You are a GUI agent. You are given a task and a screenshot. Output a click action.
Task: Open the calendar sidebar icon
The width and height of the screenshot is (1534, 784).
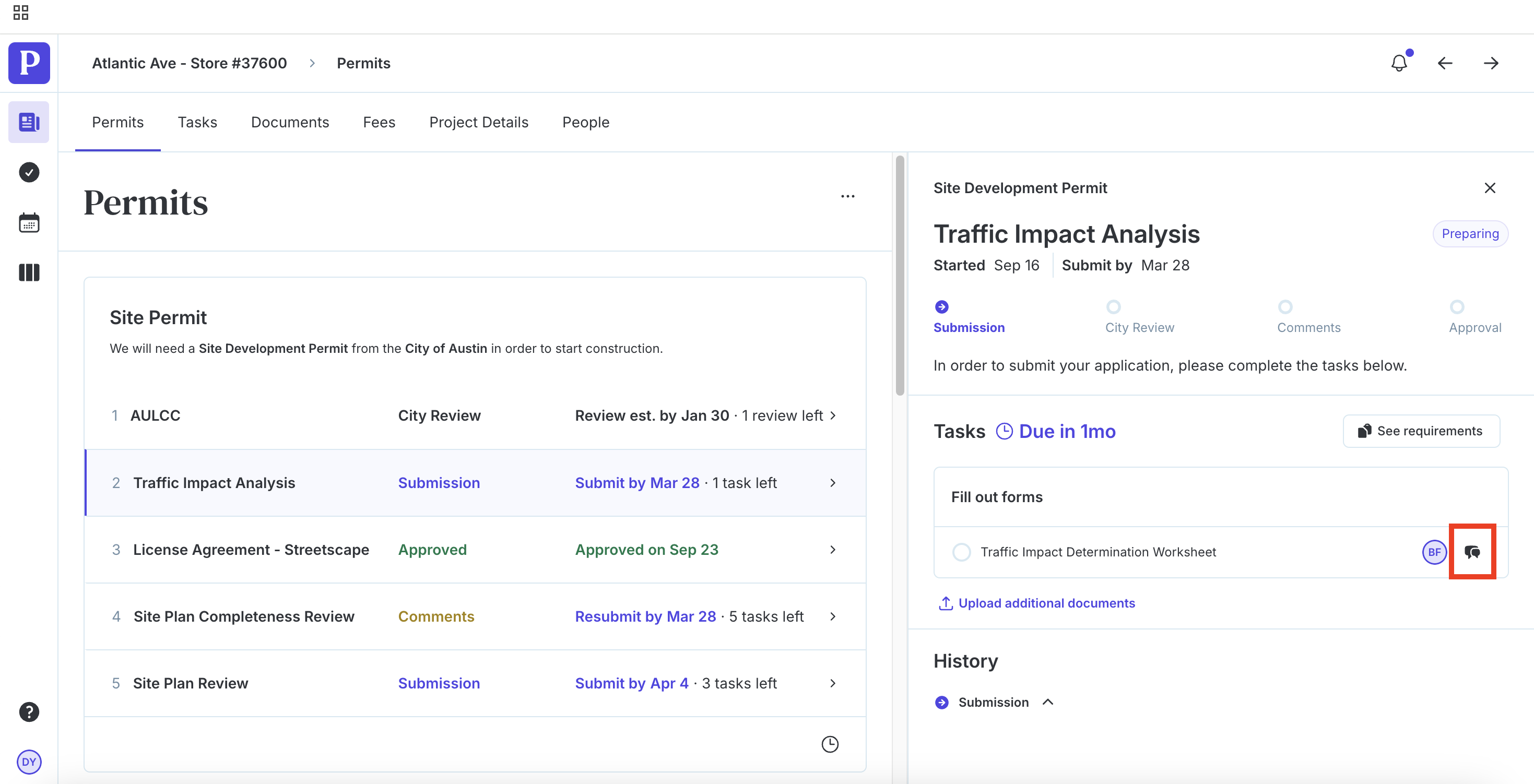coord(29,223)
